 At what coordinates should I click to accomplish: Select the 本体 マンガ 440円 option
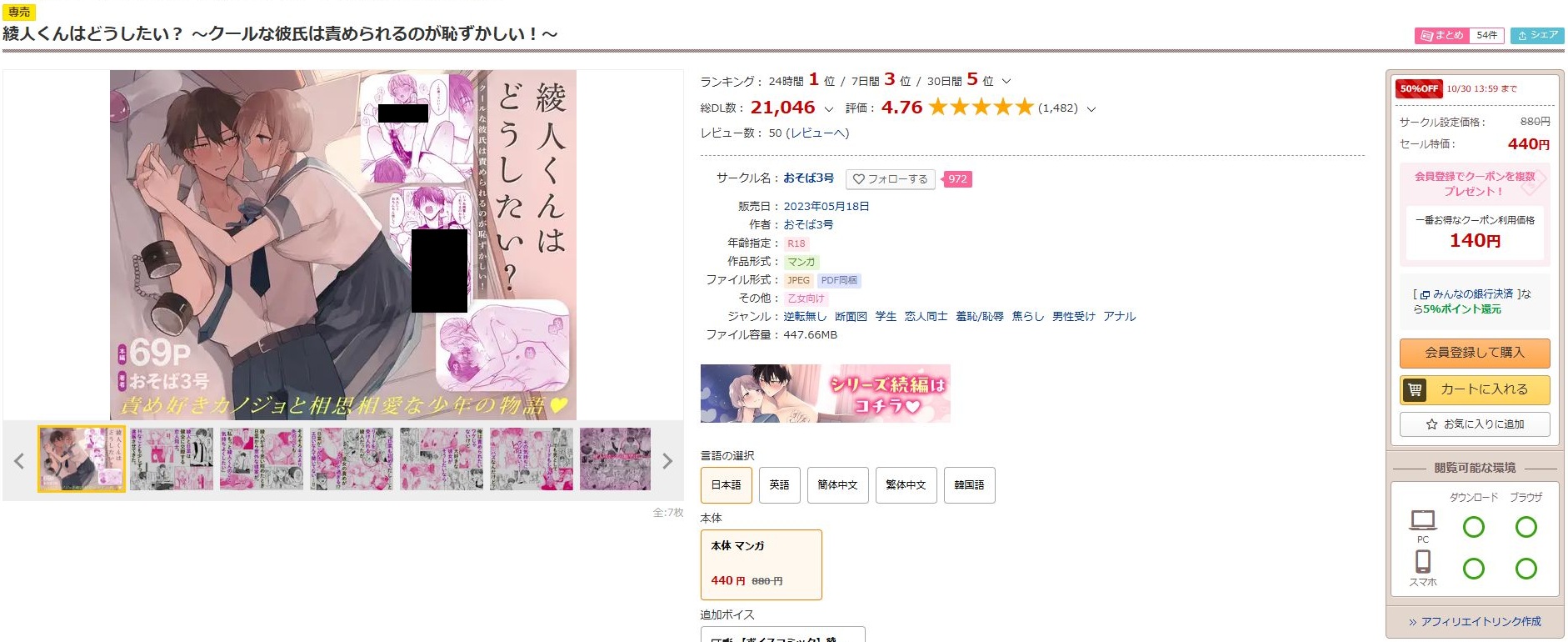click(x=761, y=564)
